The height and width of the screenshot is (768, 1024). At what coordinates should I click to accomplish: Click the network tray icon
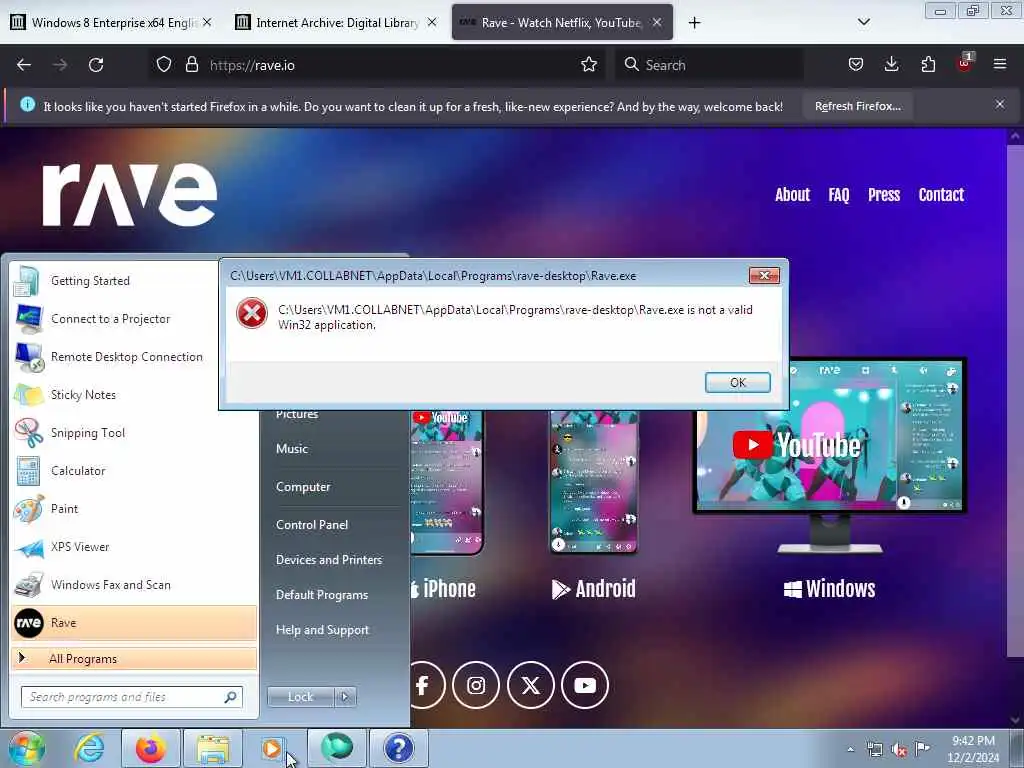(874, 750)
